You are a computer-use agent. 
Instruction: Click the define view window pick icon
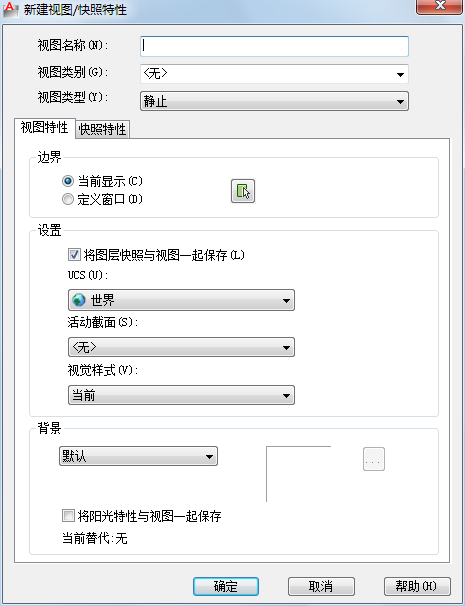(x=243, y=191)
